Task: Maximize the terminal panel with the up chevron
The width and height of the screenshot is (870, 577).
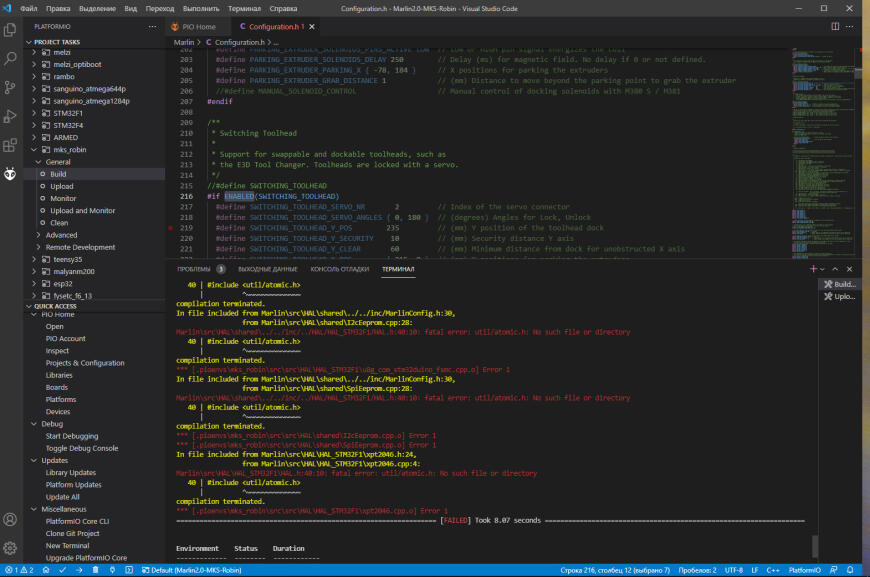Action: coord(835,269)
